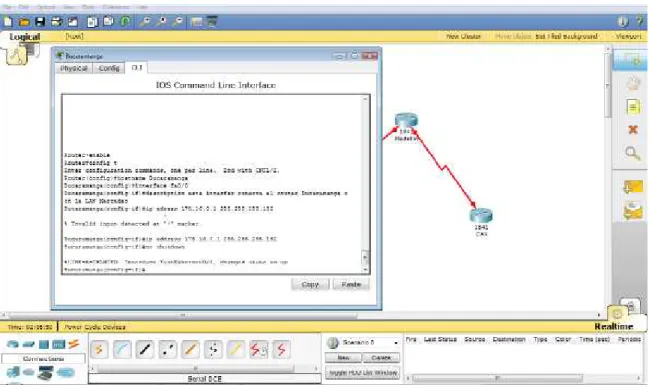Viewport: 649px width, 388px height.
Task: Open the Activity Wizard toolbar icon
Action: coord(73,22)
